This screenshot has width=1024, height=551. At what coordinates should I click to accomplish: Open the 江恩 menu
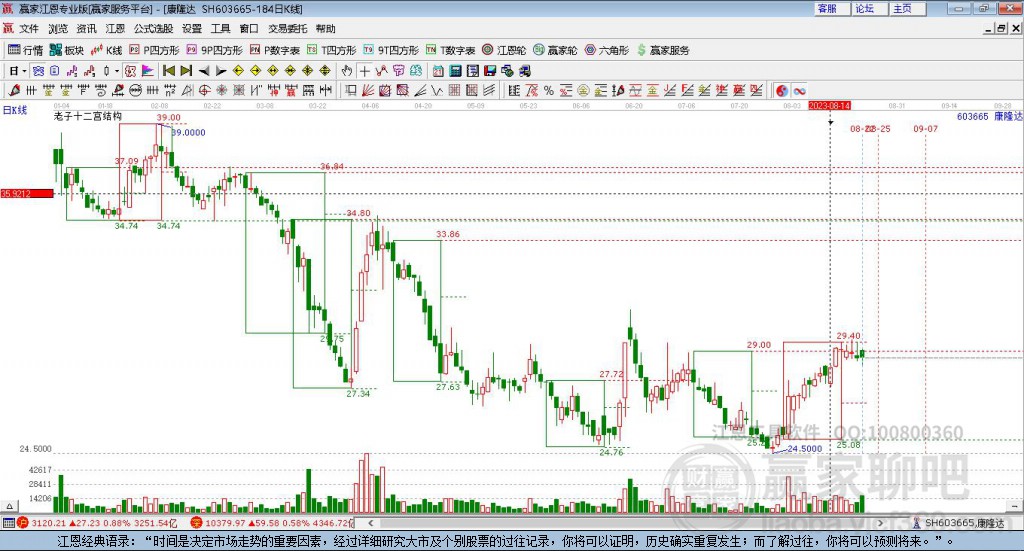[x=115, y=29]
